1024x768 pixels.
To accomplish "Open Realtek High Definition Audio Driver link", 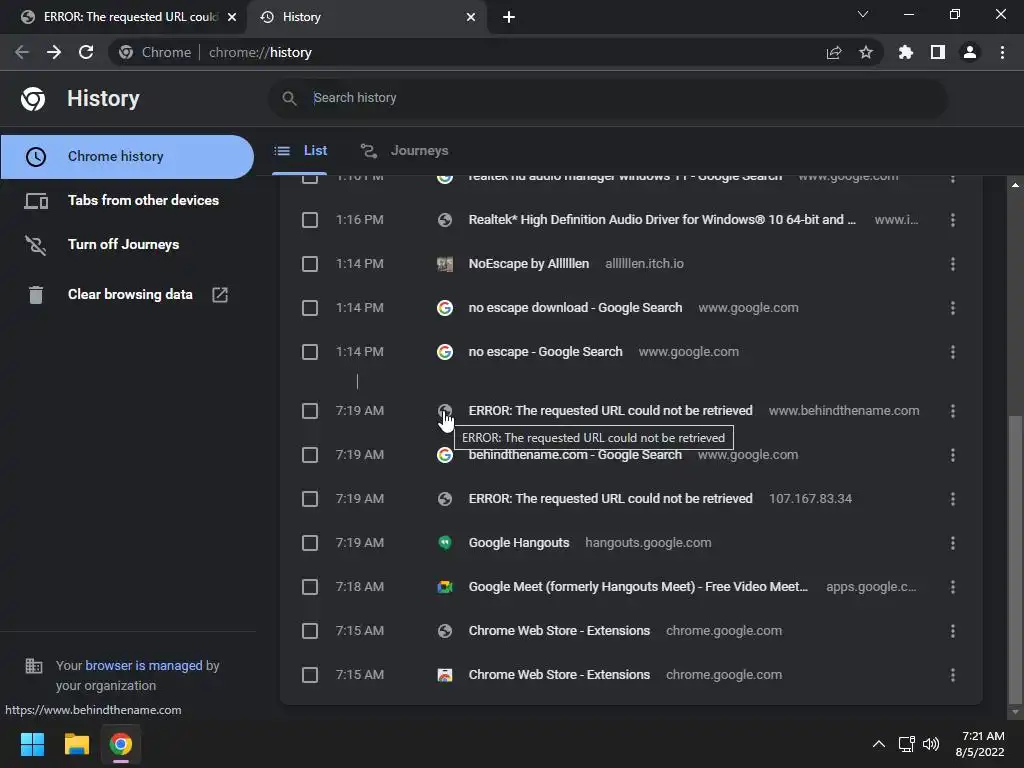I will [662, 220].
